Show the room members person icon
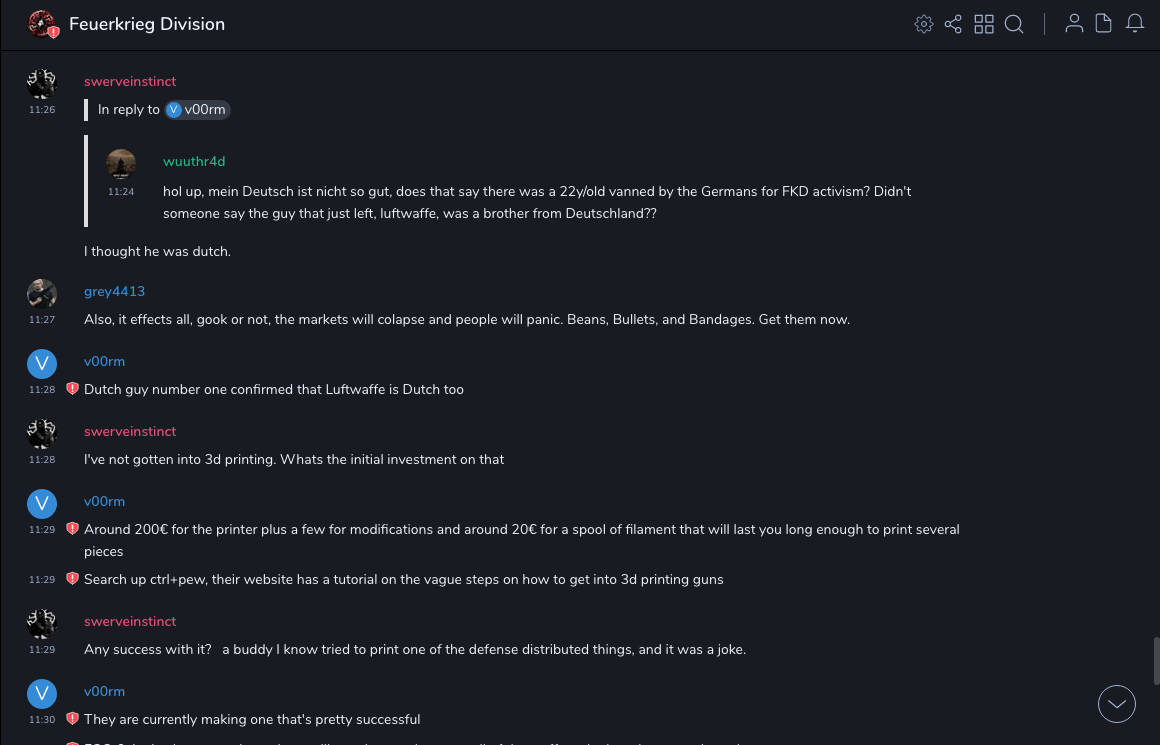Image resolution: width=1160 pixels, height=745 pixels. pyautogui.click(x=1074, y=24)
